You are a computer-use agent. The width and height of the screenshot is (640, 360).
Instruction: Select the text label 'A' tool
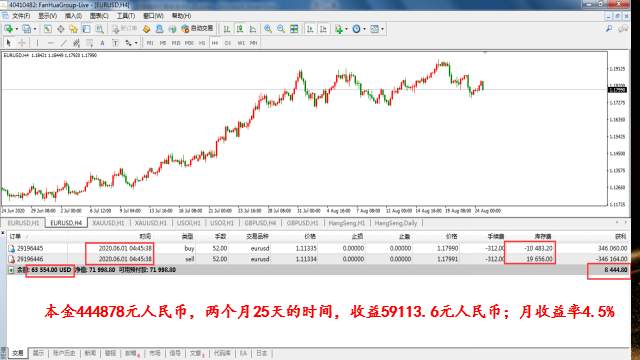pyautogui.click(x=102, y=43)
